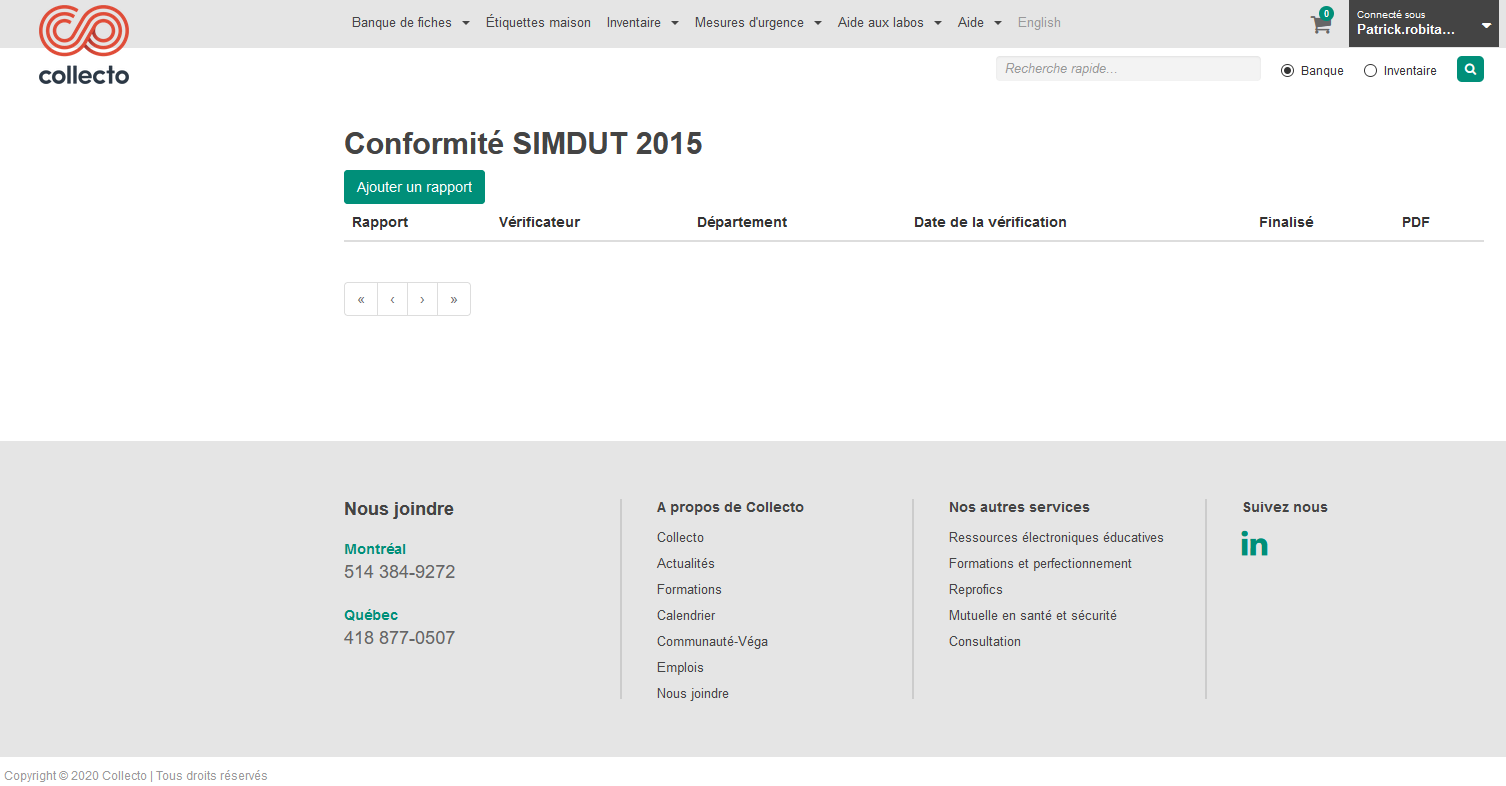Expand the Mesures d'urgence menu
The height and width of the screenshot is (786, 1506).
point(758,23)
